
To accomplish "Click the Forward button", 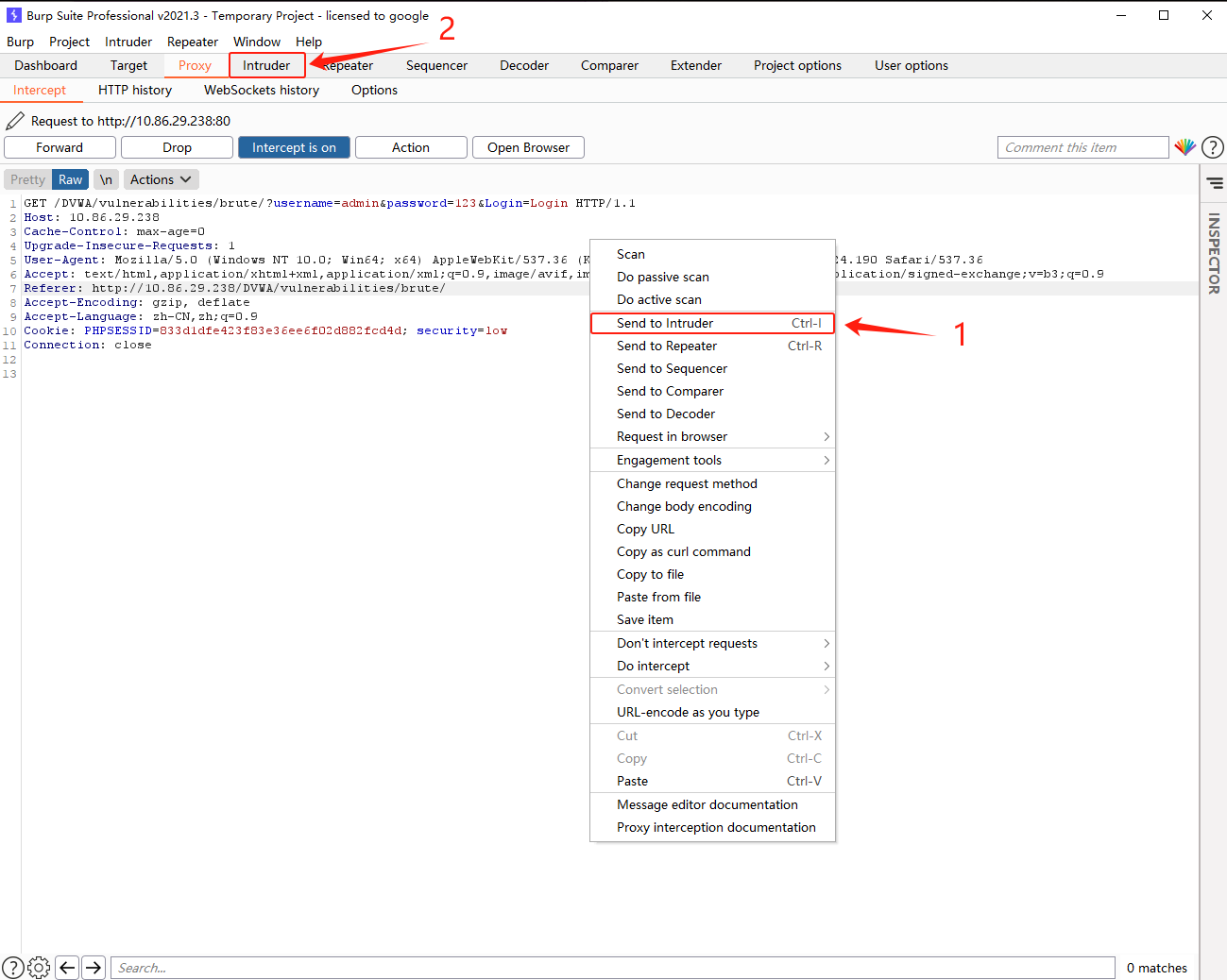I will [x=60, y=147].
